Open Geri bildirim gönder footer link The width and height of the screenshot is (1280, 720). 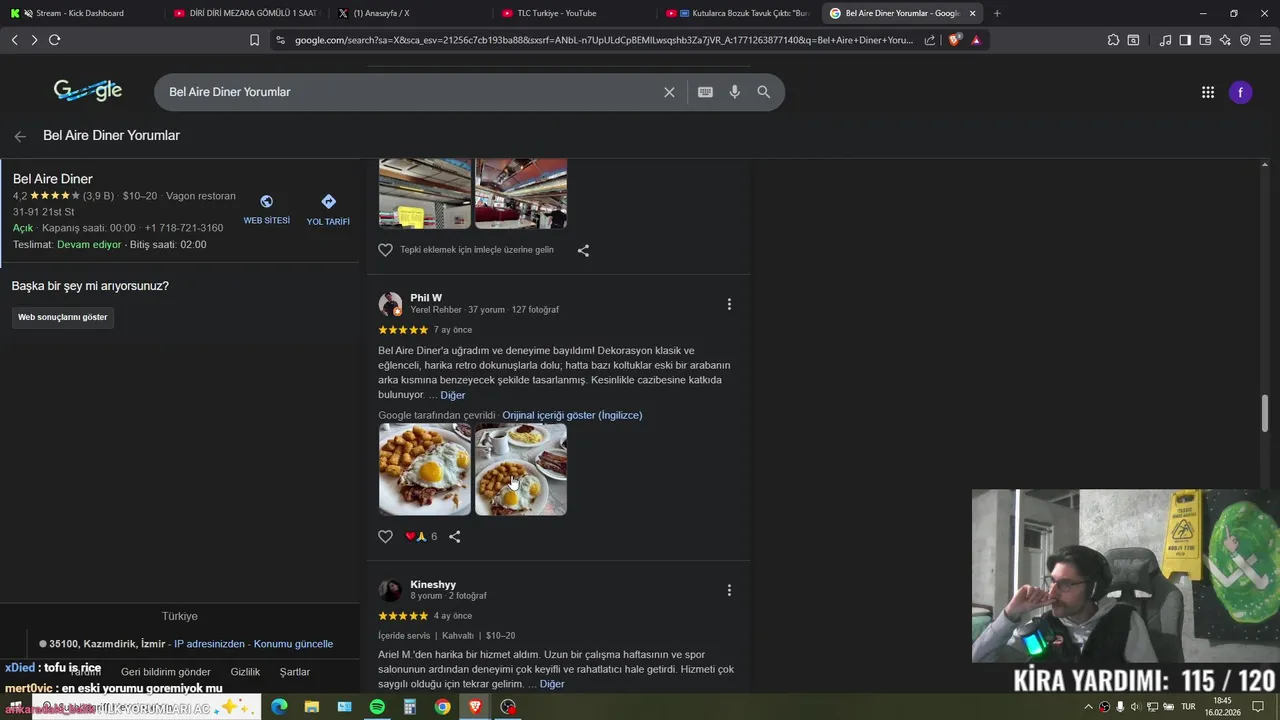coord(166,672)
